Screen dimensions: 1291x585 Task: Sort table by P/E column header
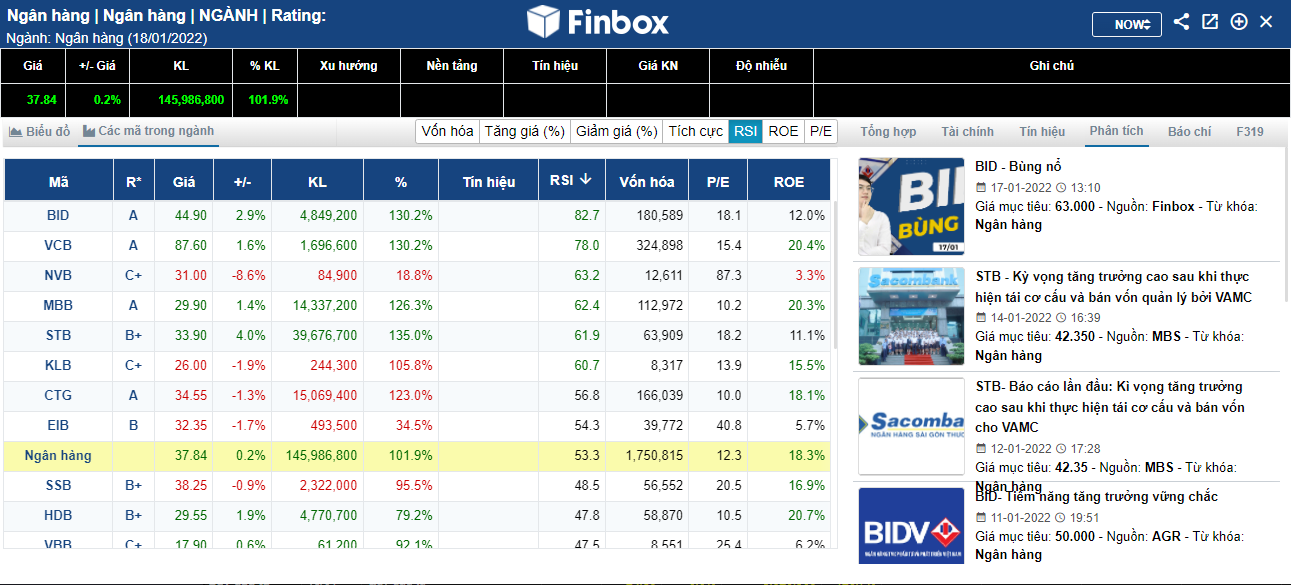pyautogui.click(x=718, y=181)
